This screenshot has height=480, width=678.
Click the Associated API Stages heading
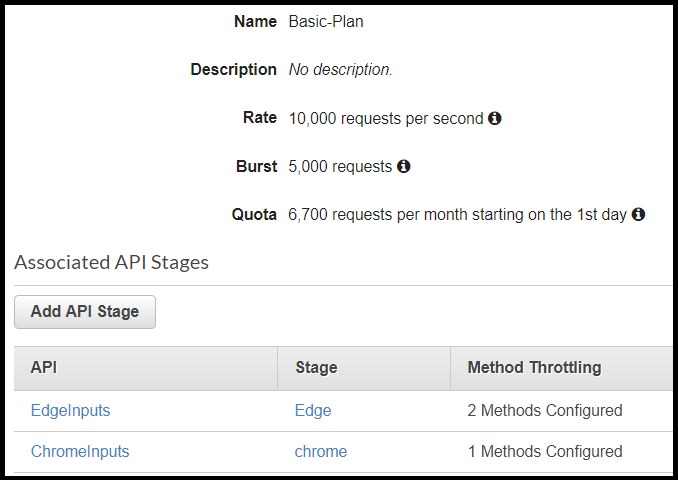[111, 262]
